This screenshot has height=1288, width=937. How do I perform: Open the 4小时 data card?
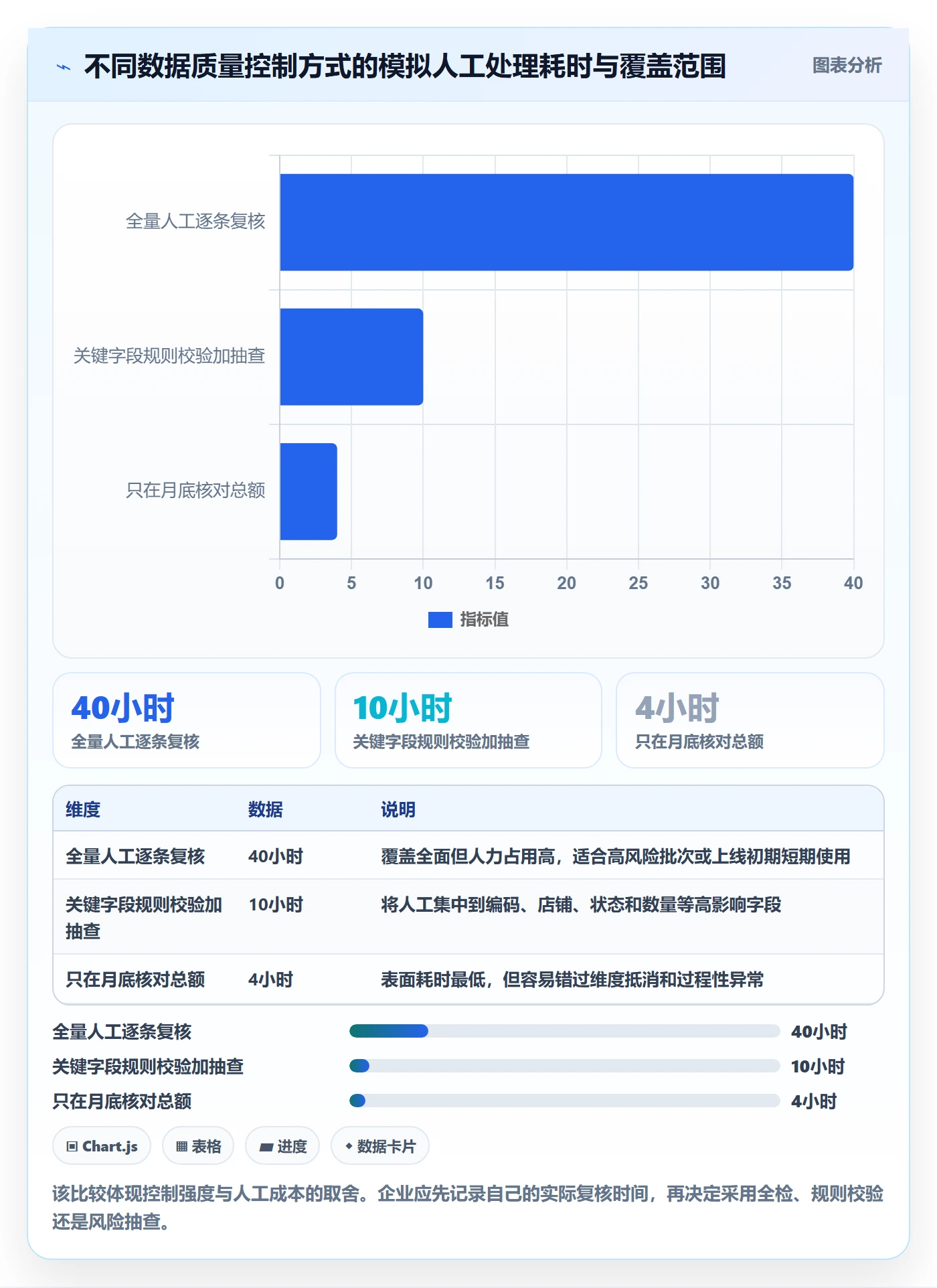[x=750, y=720]
